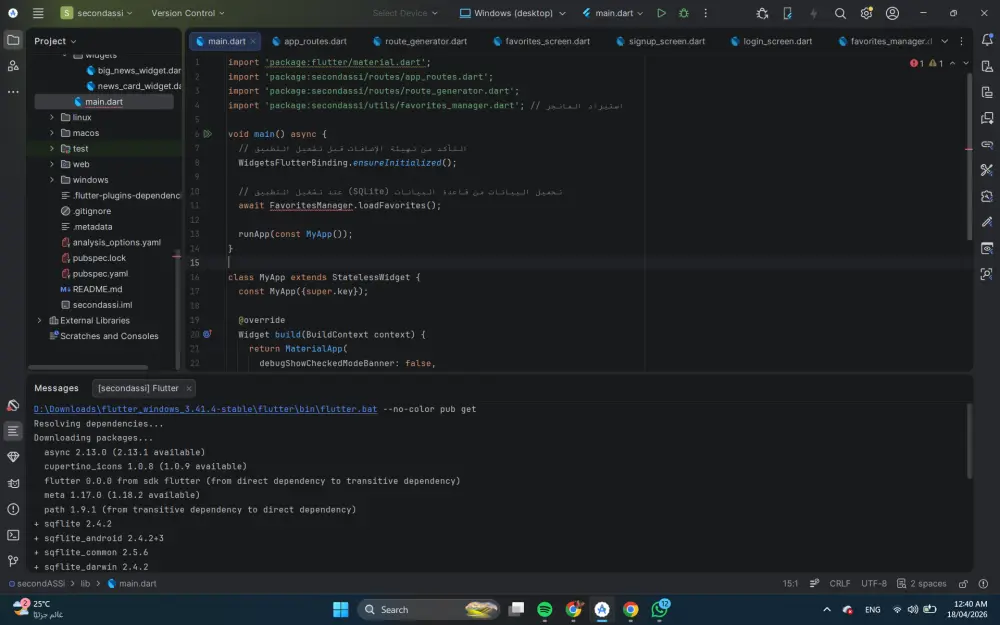
Task: Open Device Manager icon in toolbar
Action: click(788, 13)
